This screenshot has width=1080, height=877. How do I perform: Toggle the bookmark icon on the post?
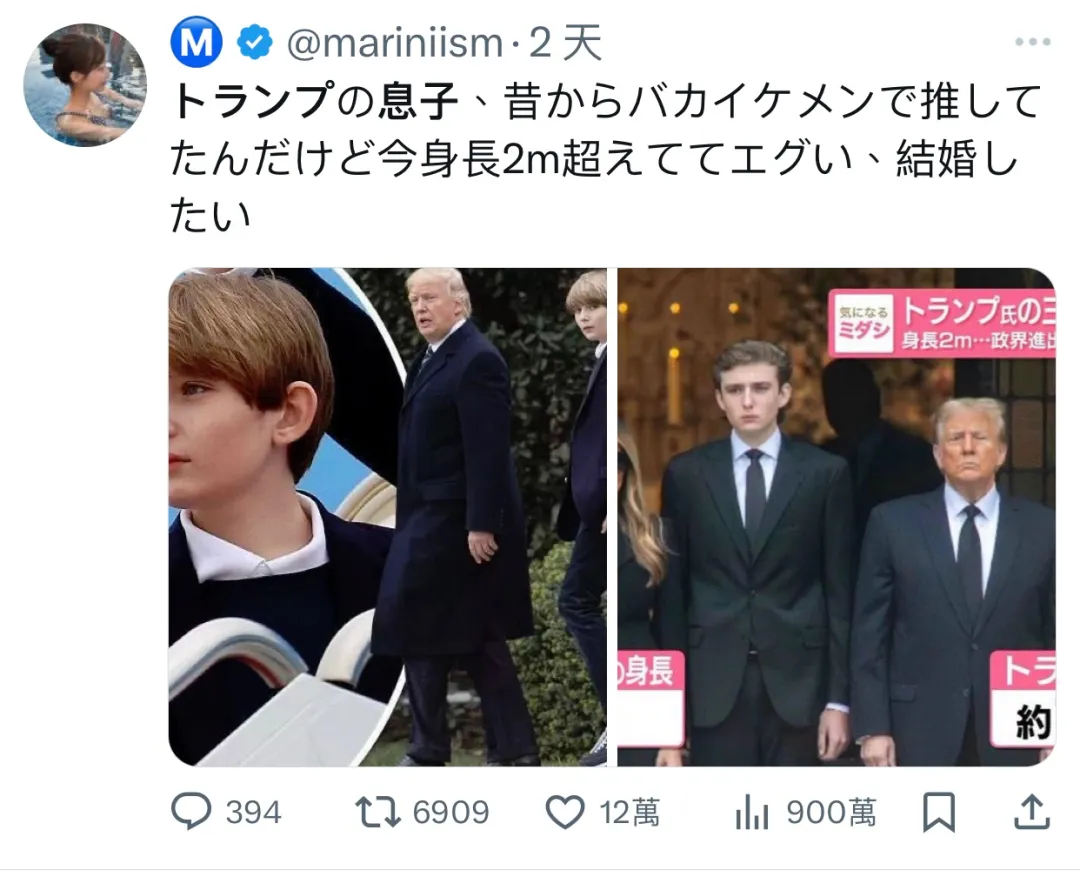[x=938, y=813]
